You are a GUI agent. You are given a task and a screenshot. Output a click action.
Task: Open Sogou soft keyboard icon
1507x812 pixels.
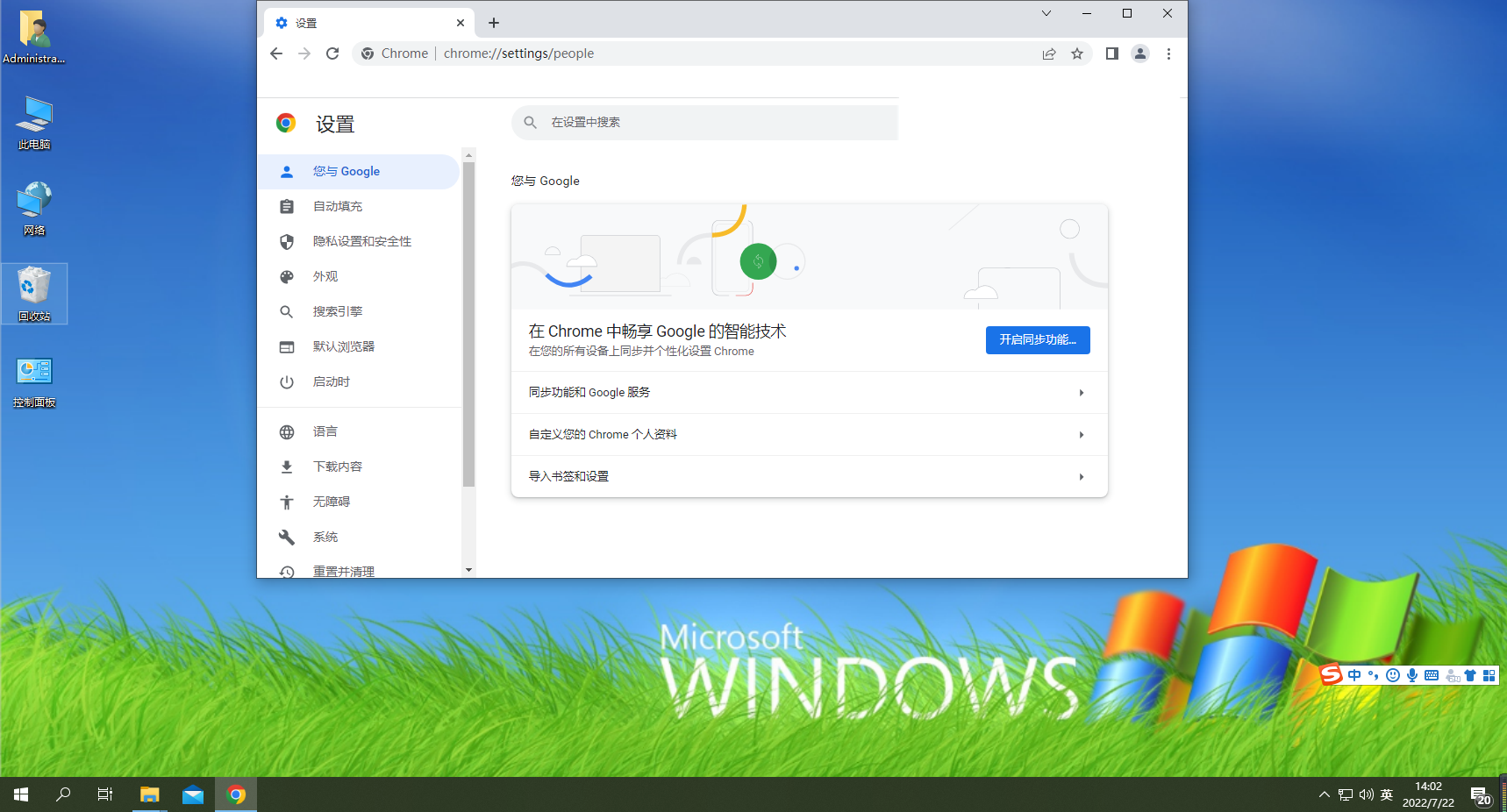point(1432,675)
